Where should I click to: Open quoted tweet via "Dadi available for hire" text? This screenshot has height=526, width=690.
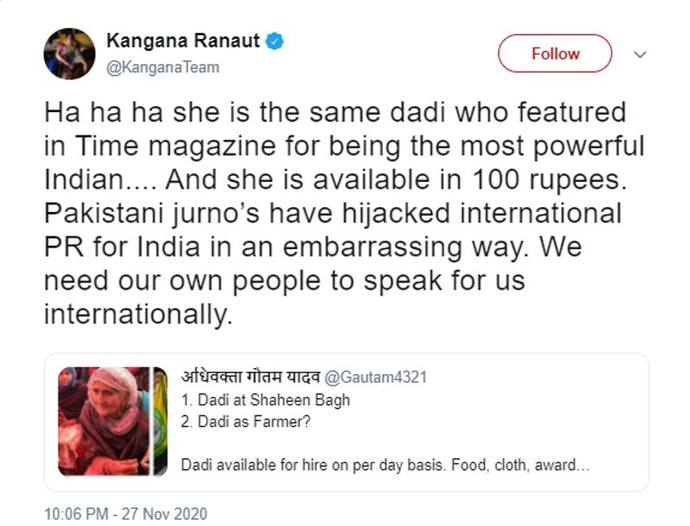click(x=385, y=465)
